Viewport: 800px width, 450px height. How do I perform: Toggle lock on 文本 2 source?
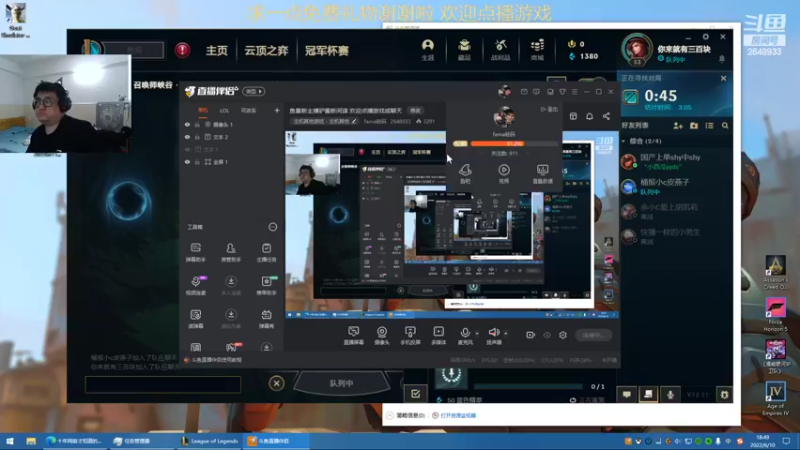click(x=197, y=137)
